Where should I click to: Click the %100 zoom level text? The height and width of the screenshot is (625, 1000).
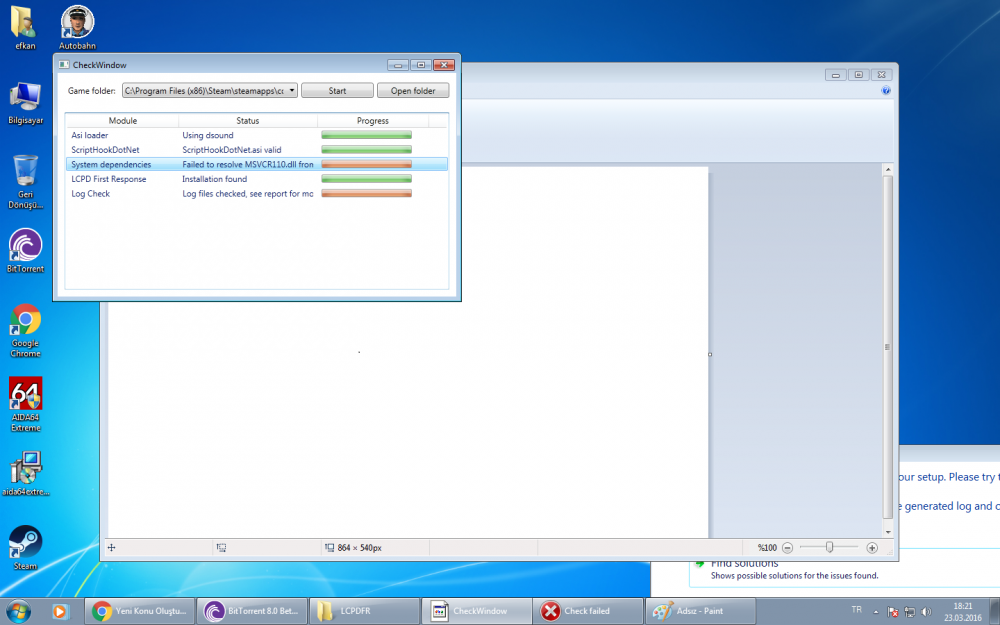[x=767, y=548]
